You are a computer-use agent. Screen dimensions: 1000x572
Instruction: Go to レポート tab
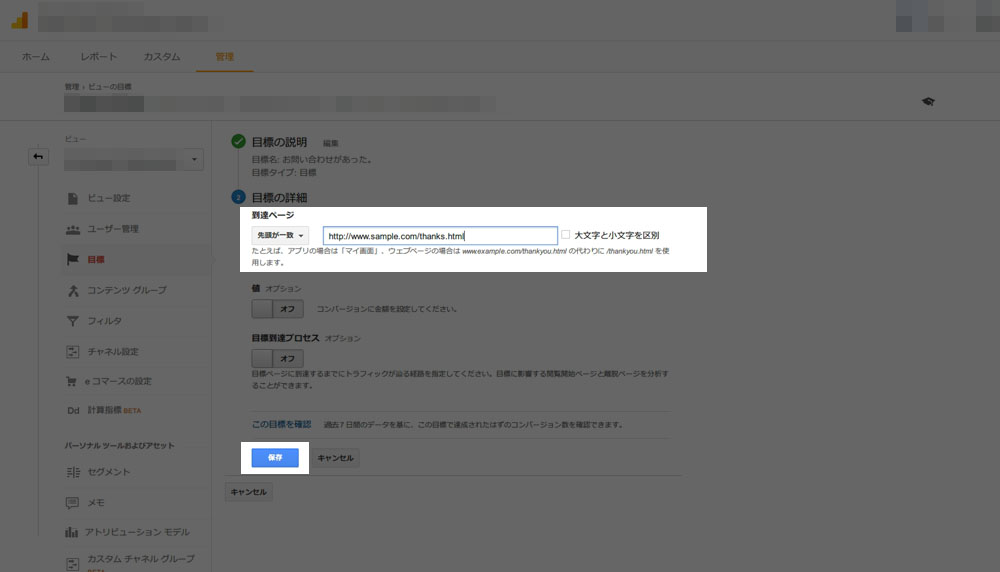pyautogui.click(x=99, y=57)
